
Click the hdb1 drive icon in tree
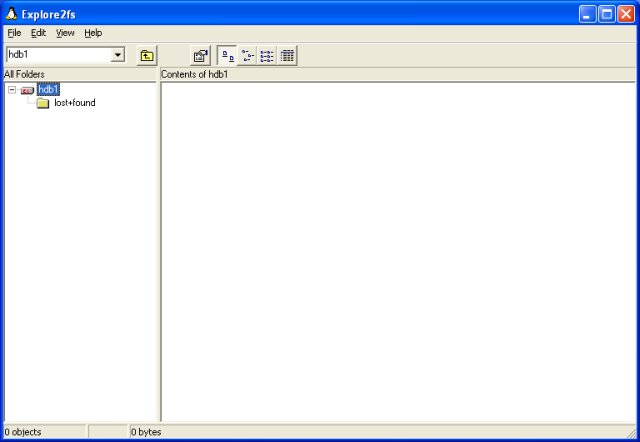(x=27, y=90)
